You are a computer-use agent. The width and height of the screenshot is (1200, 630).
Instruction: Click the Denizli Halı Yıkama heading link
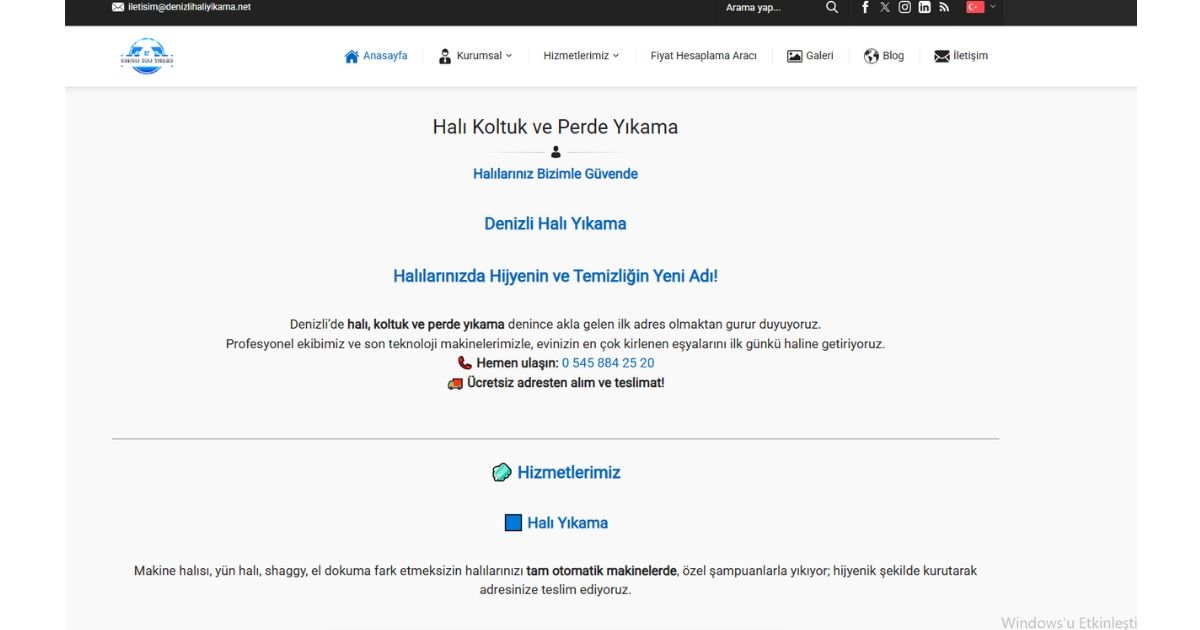(555, 224)
